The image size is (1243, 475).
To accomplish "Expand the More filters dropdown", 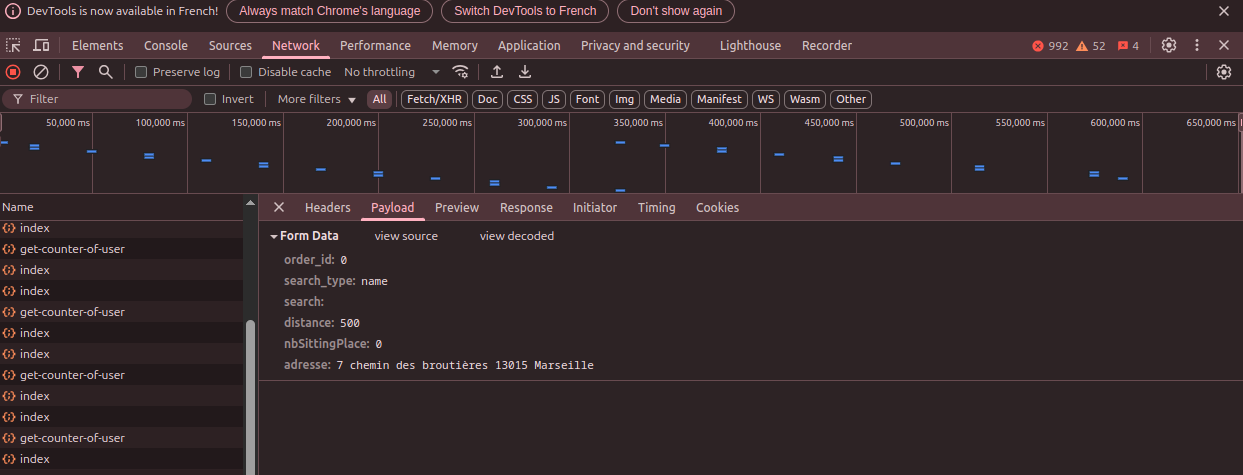I will coord(316,99).
